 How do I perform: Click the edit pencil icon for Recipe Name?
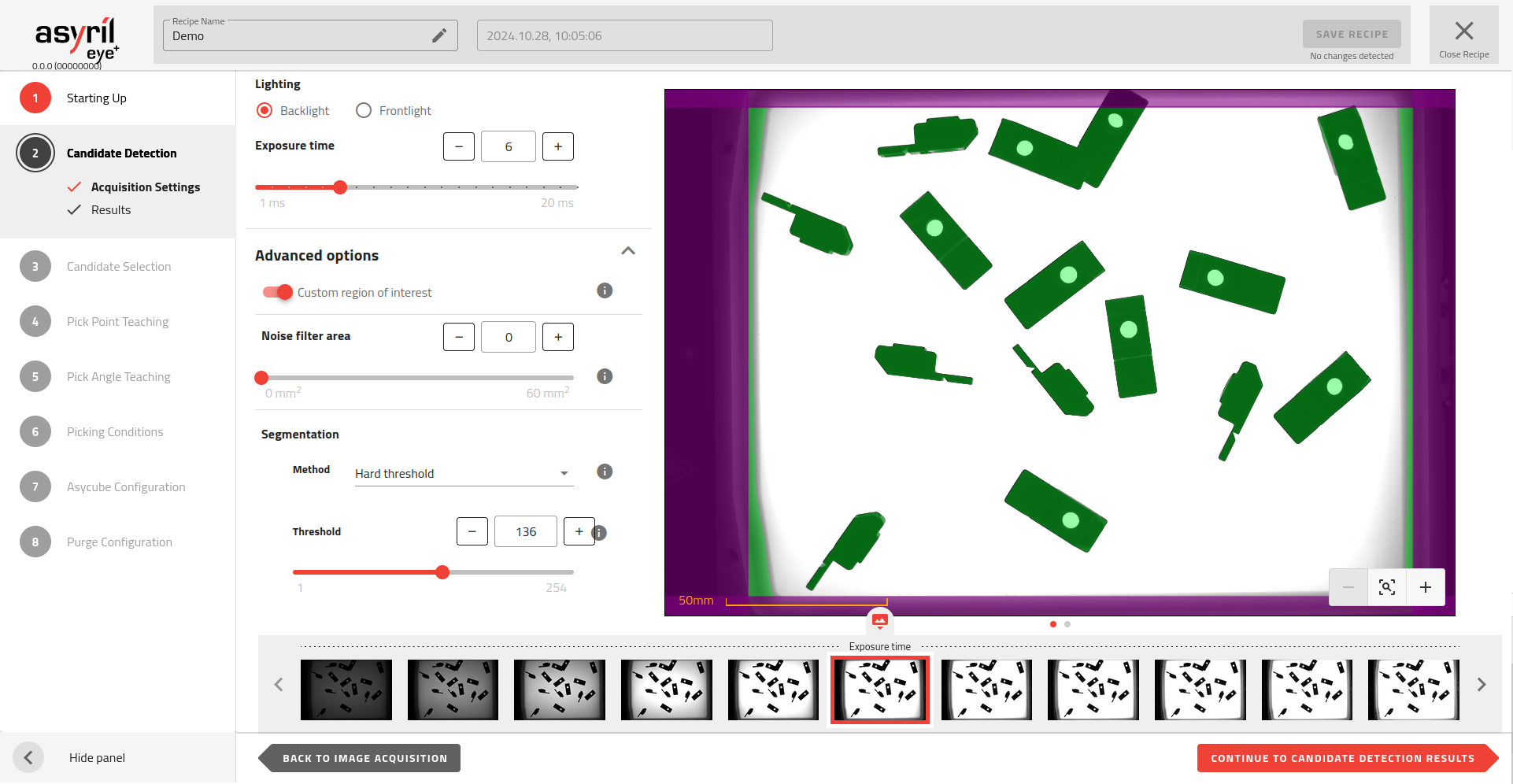click(439, 35)
